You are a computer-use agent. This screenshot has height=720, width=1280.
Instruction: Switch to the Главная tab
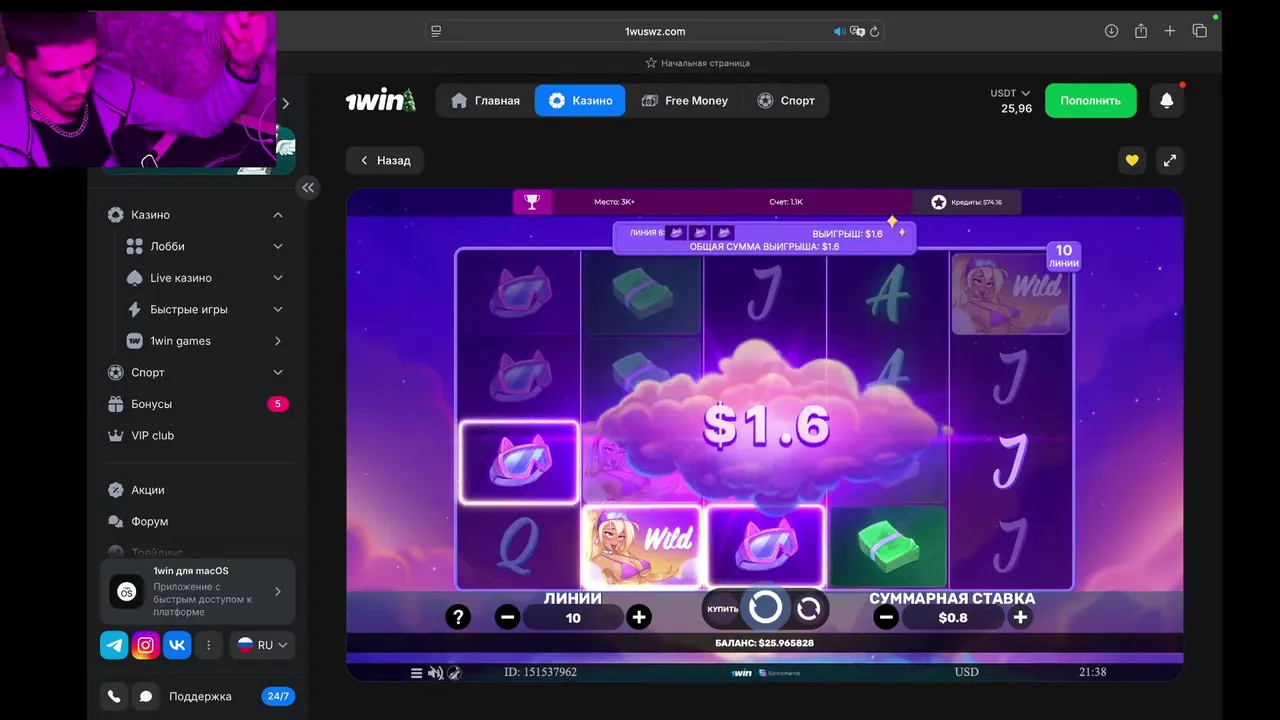[x=485, y=101]
